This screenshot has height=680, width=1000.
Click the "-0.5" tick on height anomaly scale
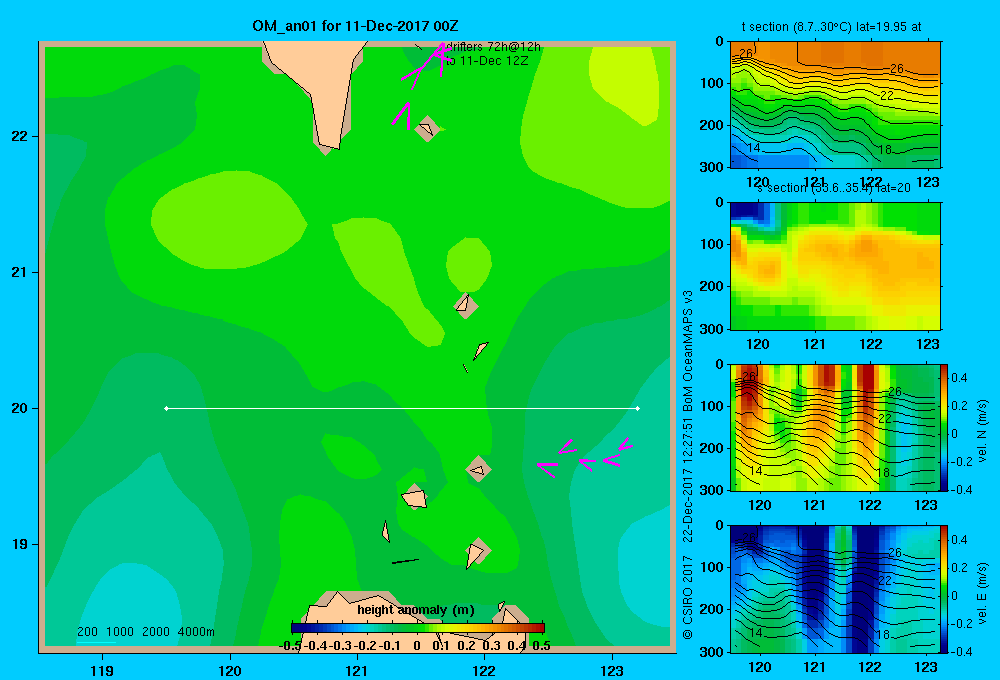[x=290, y=646]
